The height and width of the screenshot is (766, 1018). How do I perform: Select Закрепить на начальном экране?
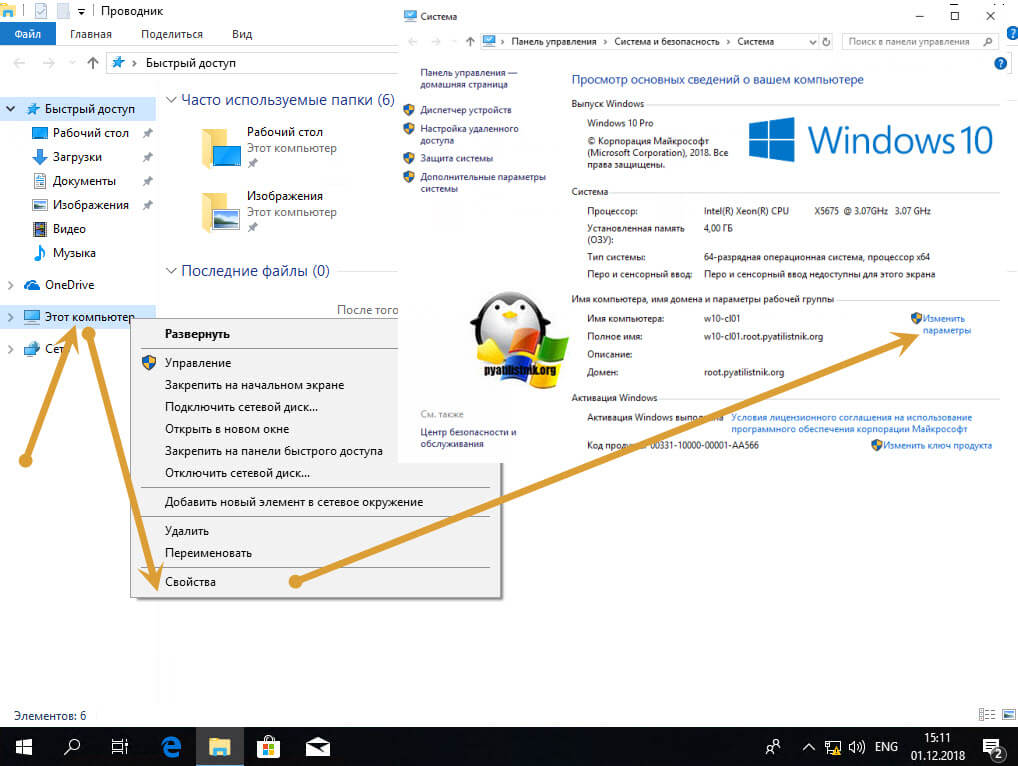coord(254,385)
